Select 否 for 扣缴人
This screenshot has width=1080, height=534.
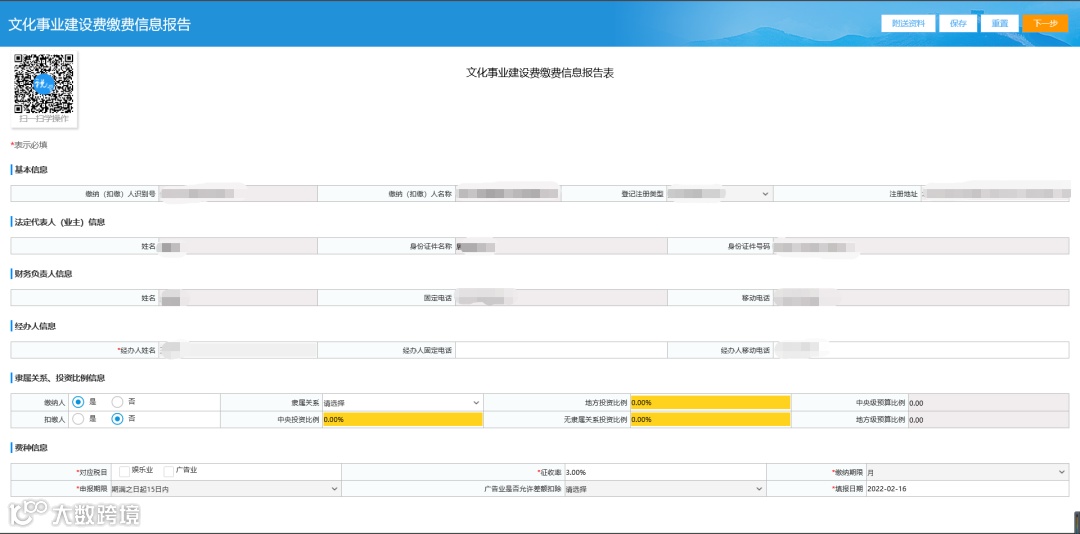pos(117,419)
